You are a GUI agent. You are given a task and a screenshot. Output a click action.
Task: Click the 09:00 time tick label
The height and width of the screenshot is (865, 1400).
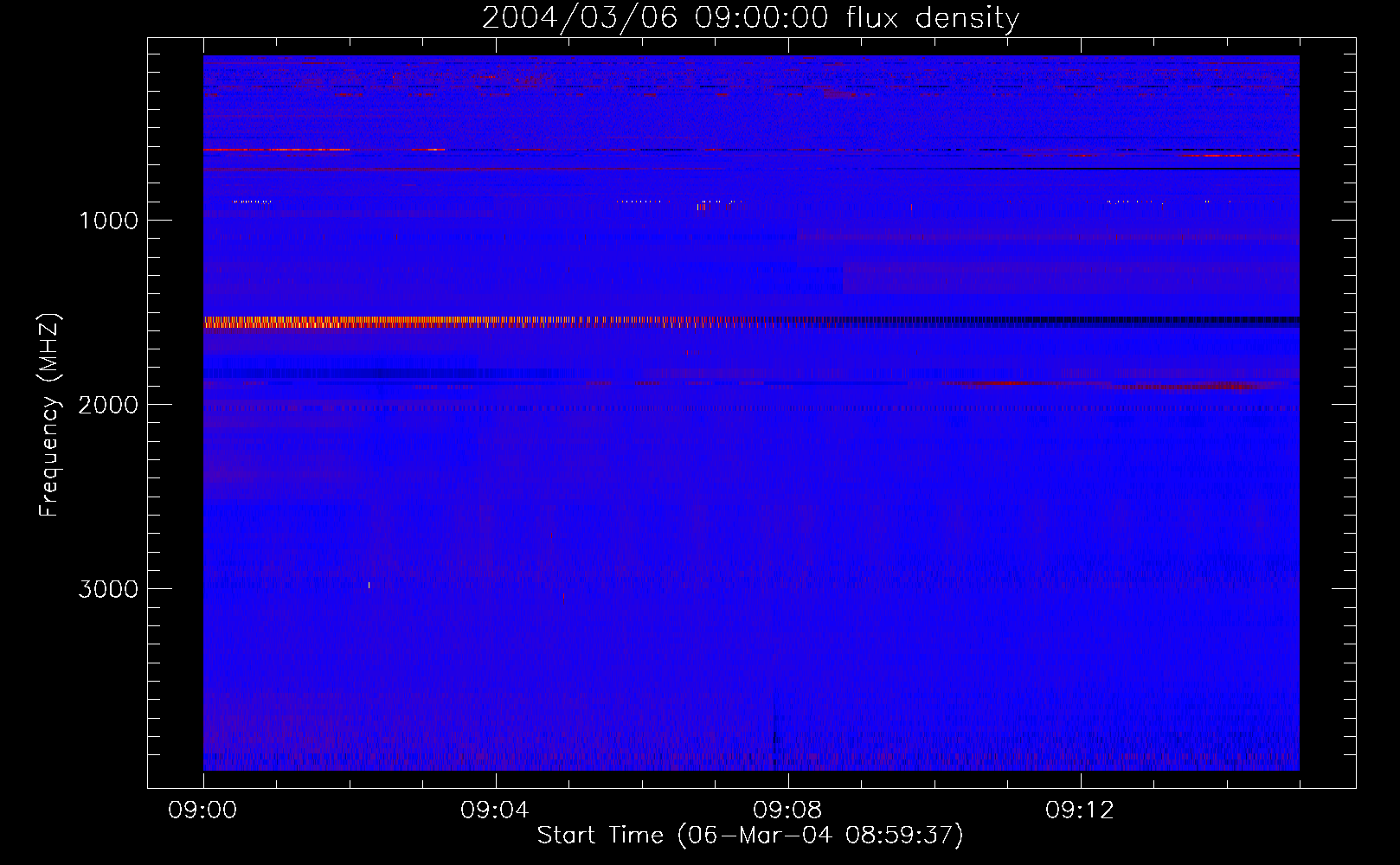[x=202, y=811]
